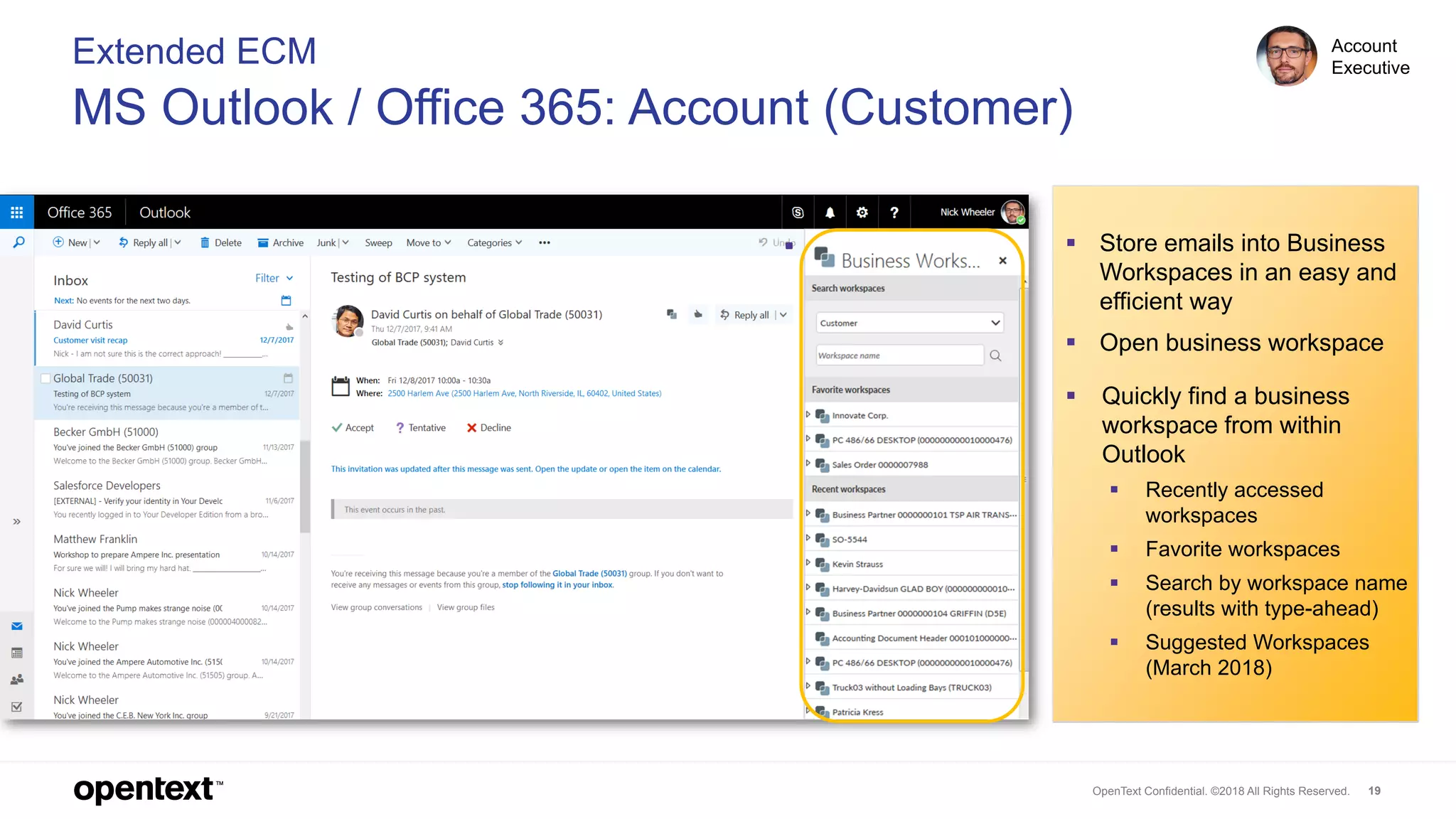Viewport: 1456px width, 819px height.
Task: Search workspaces with the magnifier icon
Action: [x=995, y=355]
